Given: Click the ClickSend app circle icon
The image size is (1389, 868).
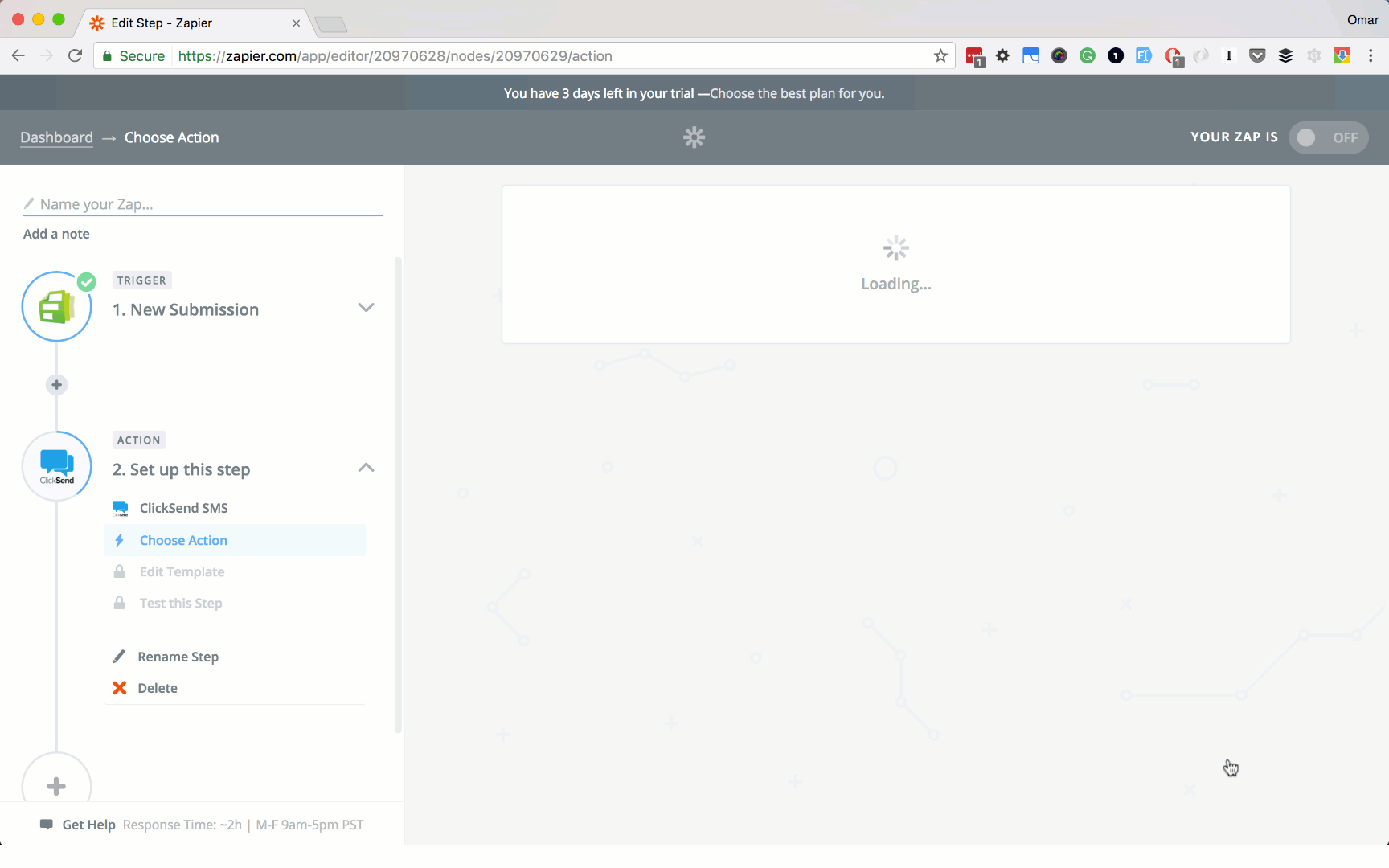Looking at the screenshot, I should [x=56, y=465].
